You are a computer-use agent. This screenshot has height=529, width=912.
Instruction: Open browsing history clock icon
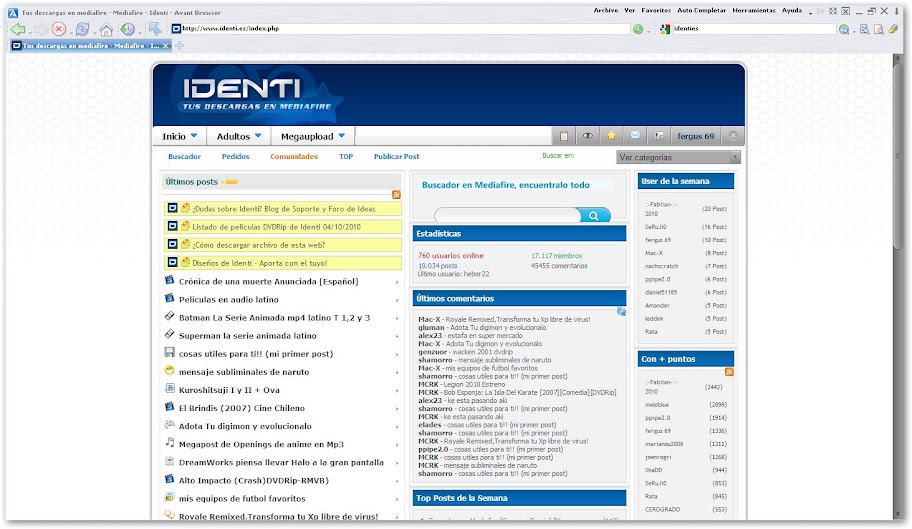click(x=127, y=28)
